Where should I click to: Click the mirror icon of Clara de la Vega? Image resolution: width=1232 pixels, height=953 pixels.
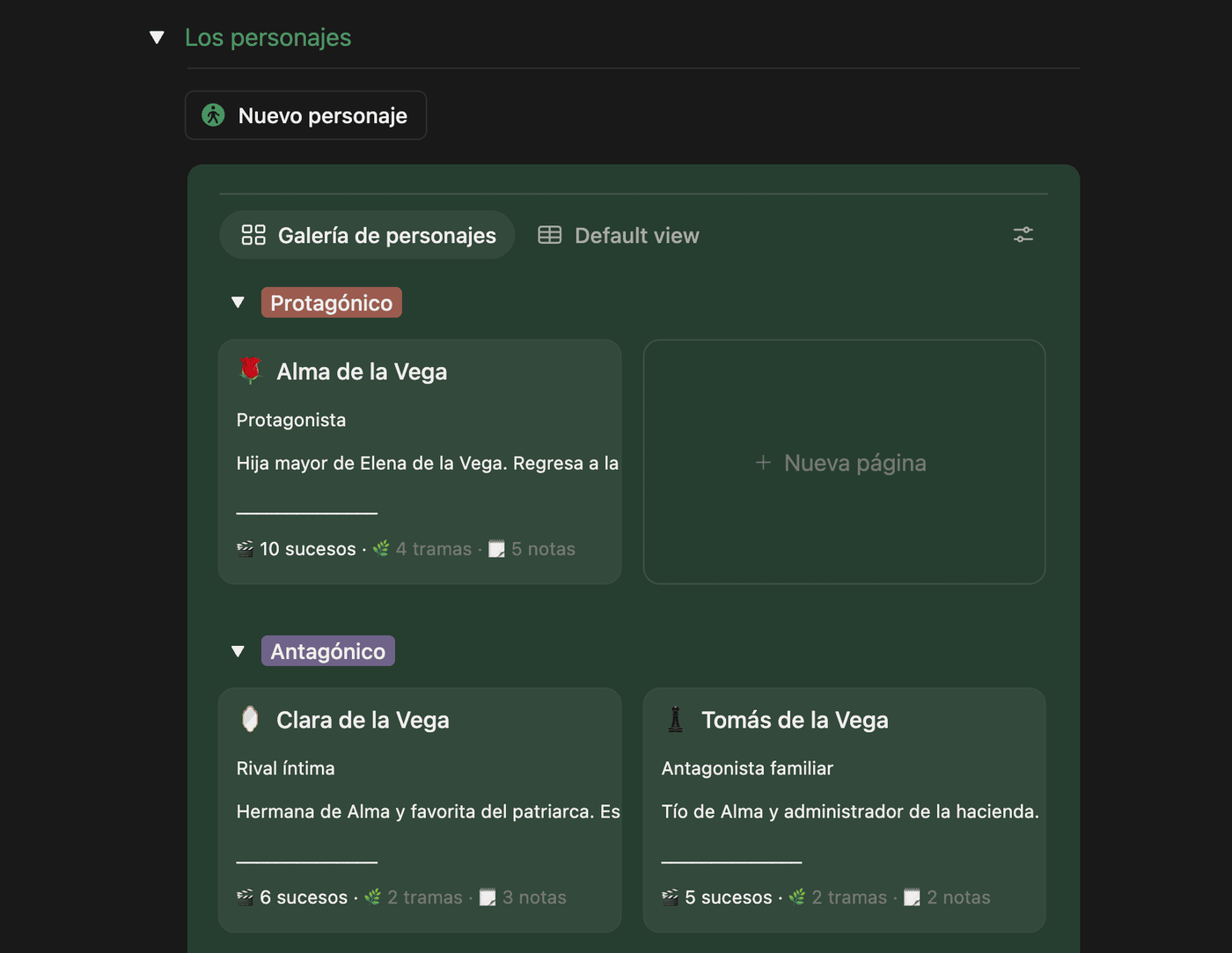click(x=250, y=719)
